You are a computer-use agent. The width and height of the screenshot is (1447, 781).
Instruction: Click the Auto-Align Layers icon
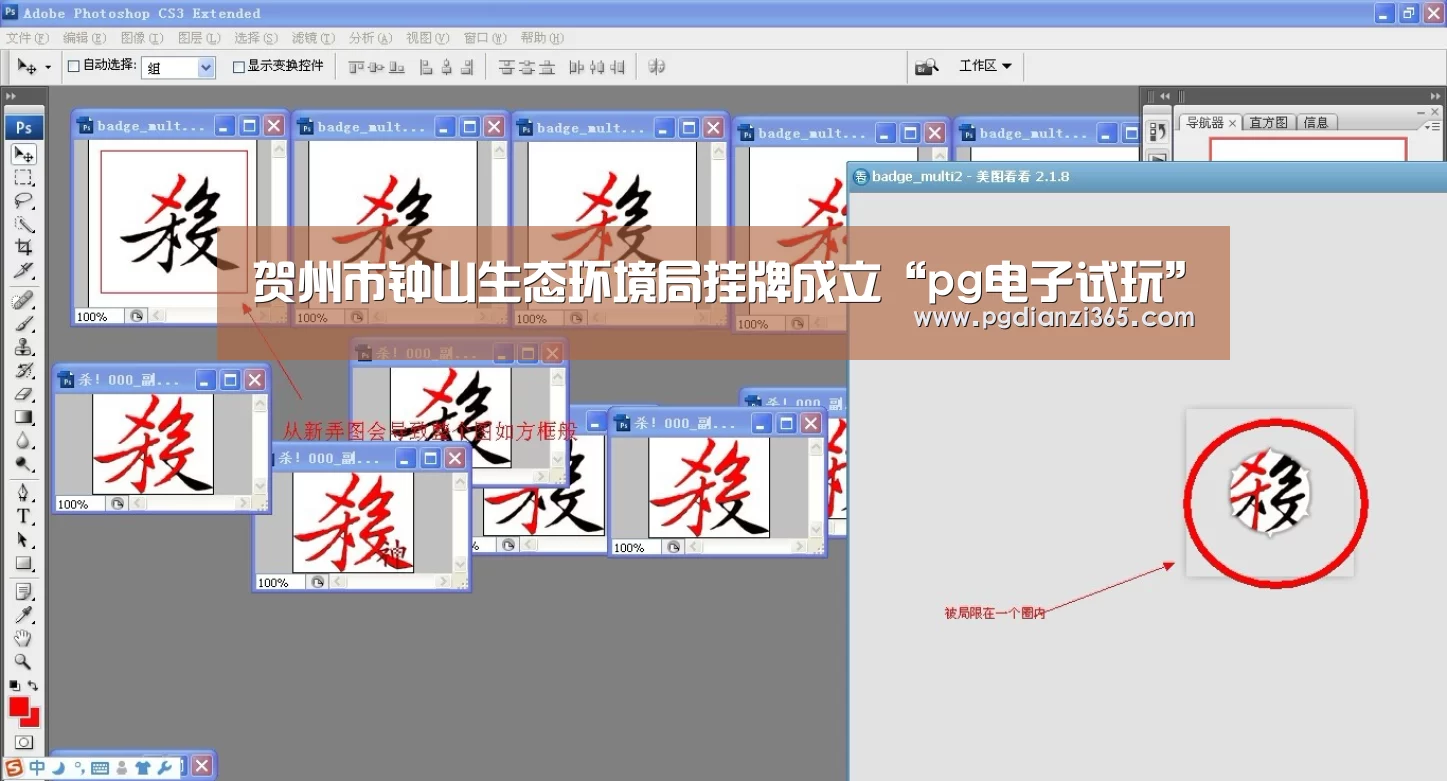click(x=657, y=67)
